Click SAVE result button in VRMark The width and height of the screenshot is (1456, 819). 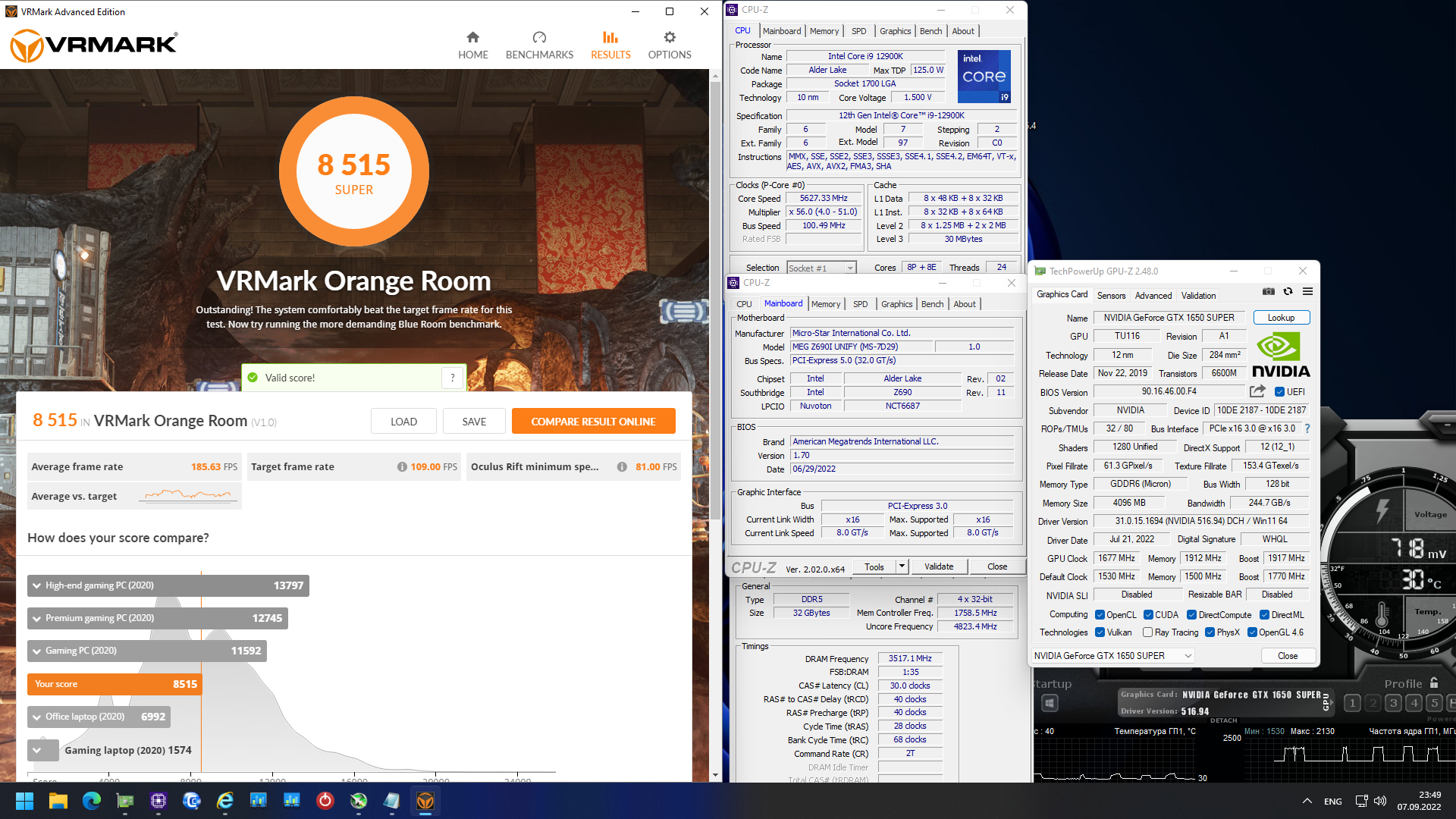(x=474, y=422)
